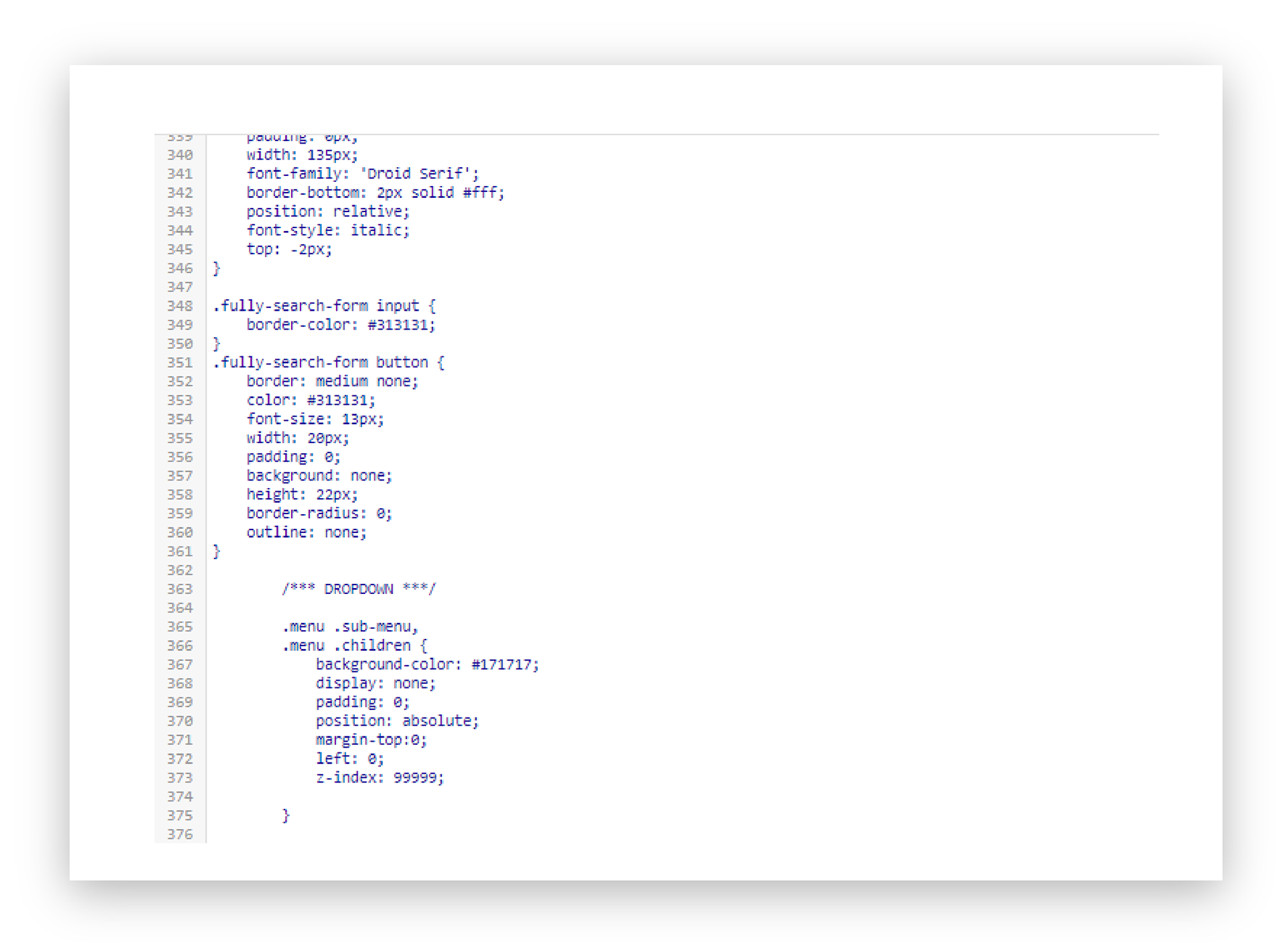Click 'outline: none;' line
Screen dimensions: 1288x943
tap(307, 532)
